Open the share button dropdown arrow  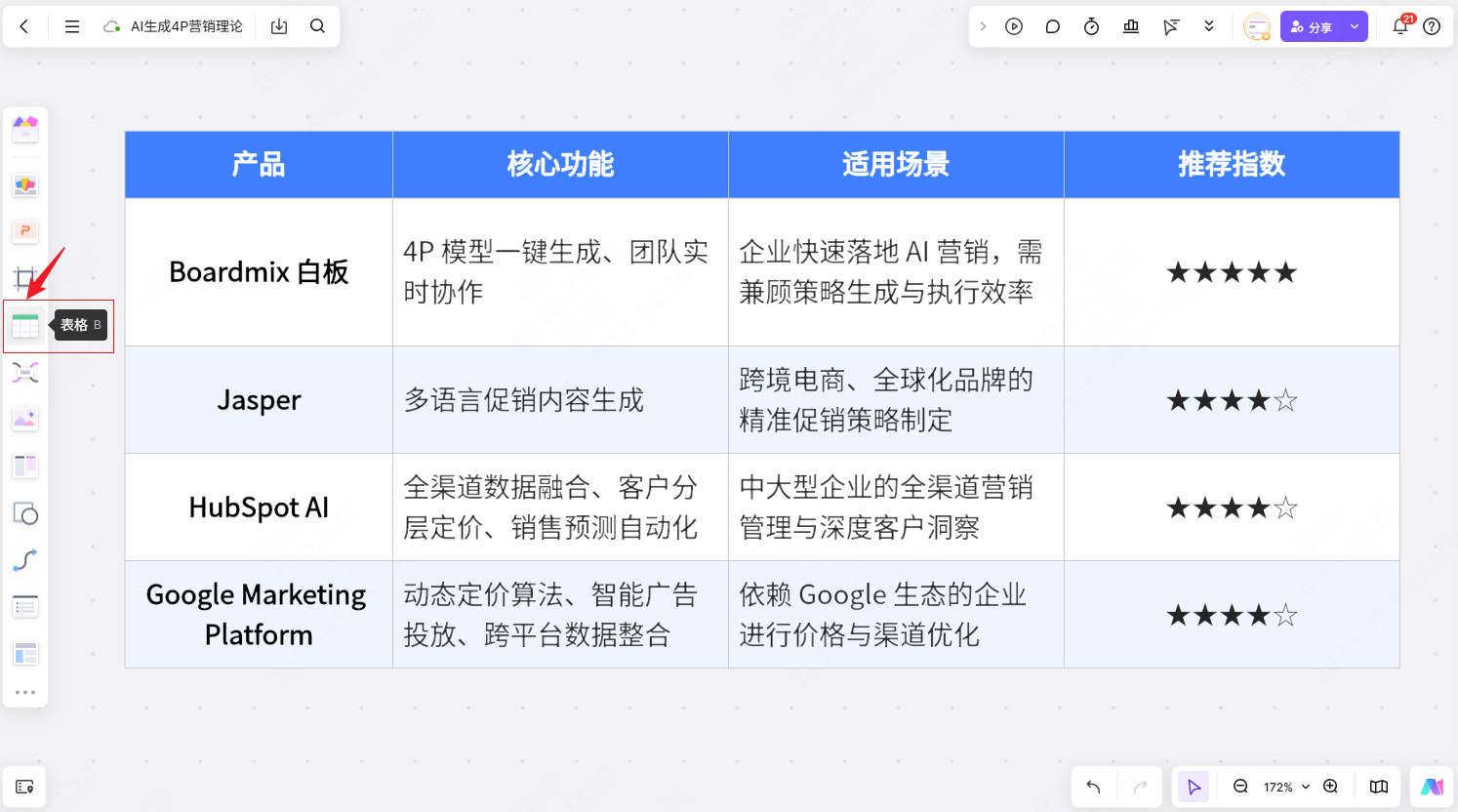tap(1355, 26)
